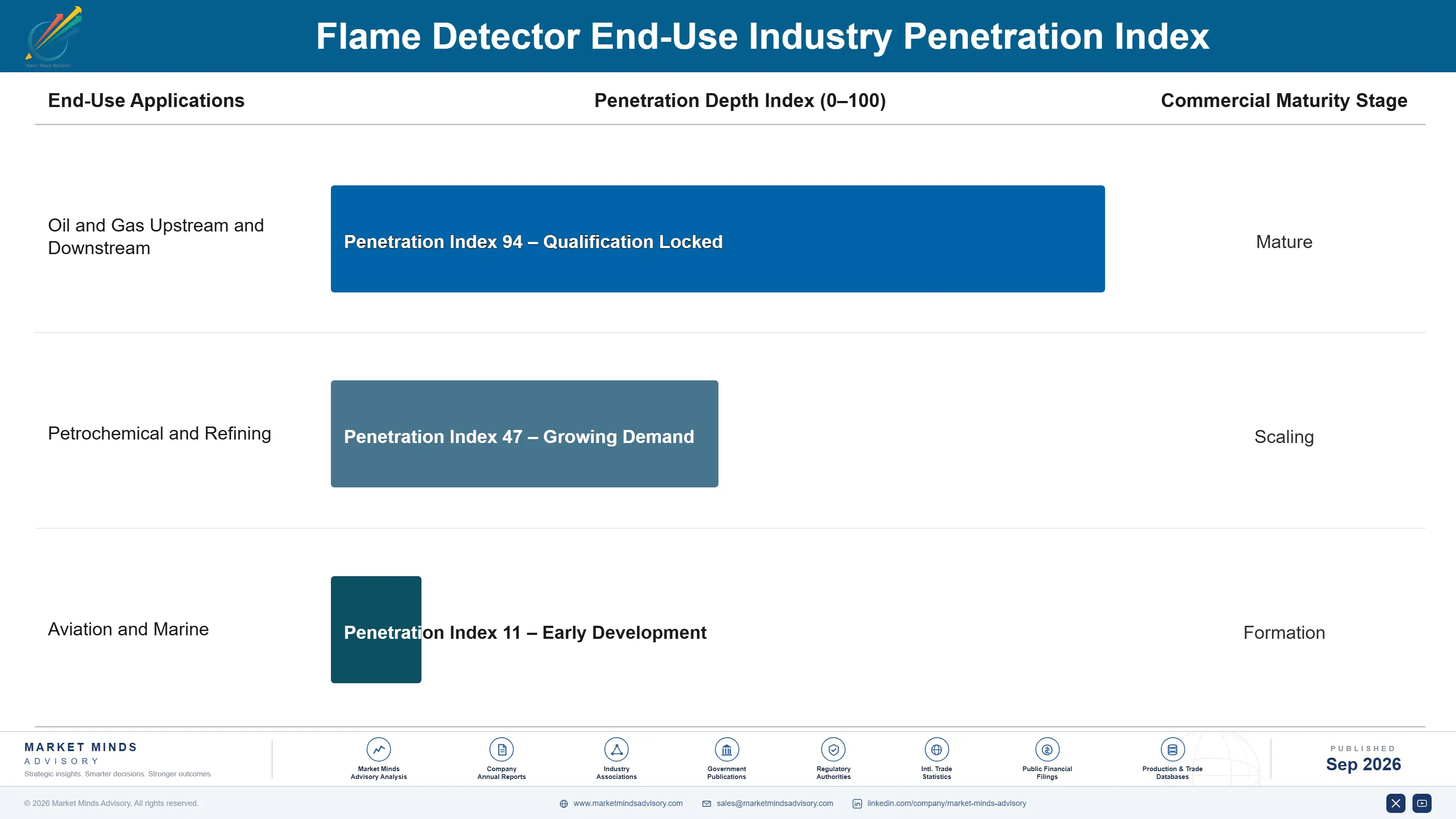Image resolution: width=1456 pixels, height=819 pixels.
Task: Click the LinkedIn icon in footer
Action: [x=857, y=804]
